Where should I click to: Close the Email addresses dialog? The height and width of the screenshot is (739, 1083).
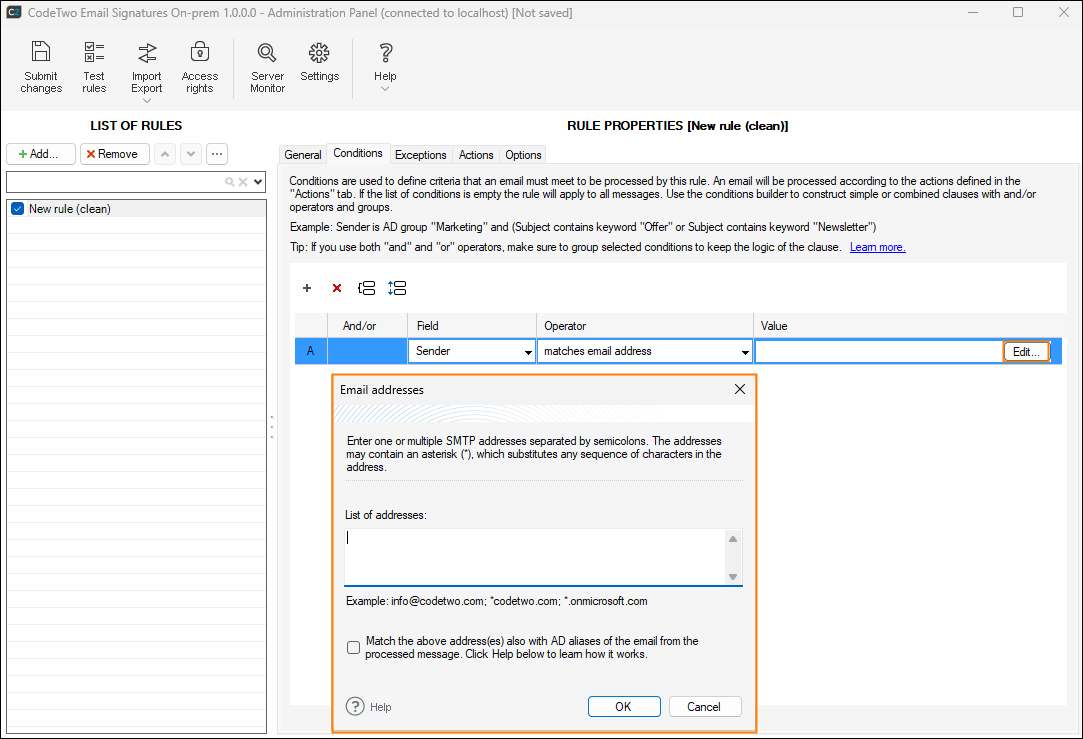point(740,389)
